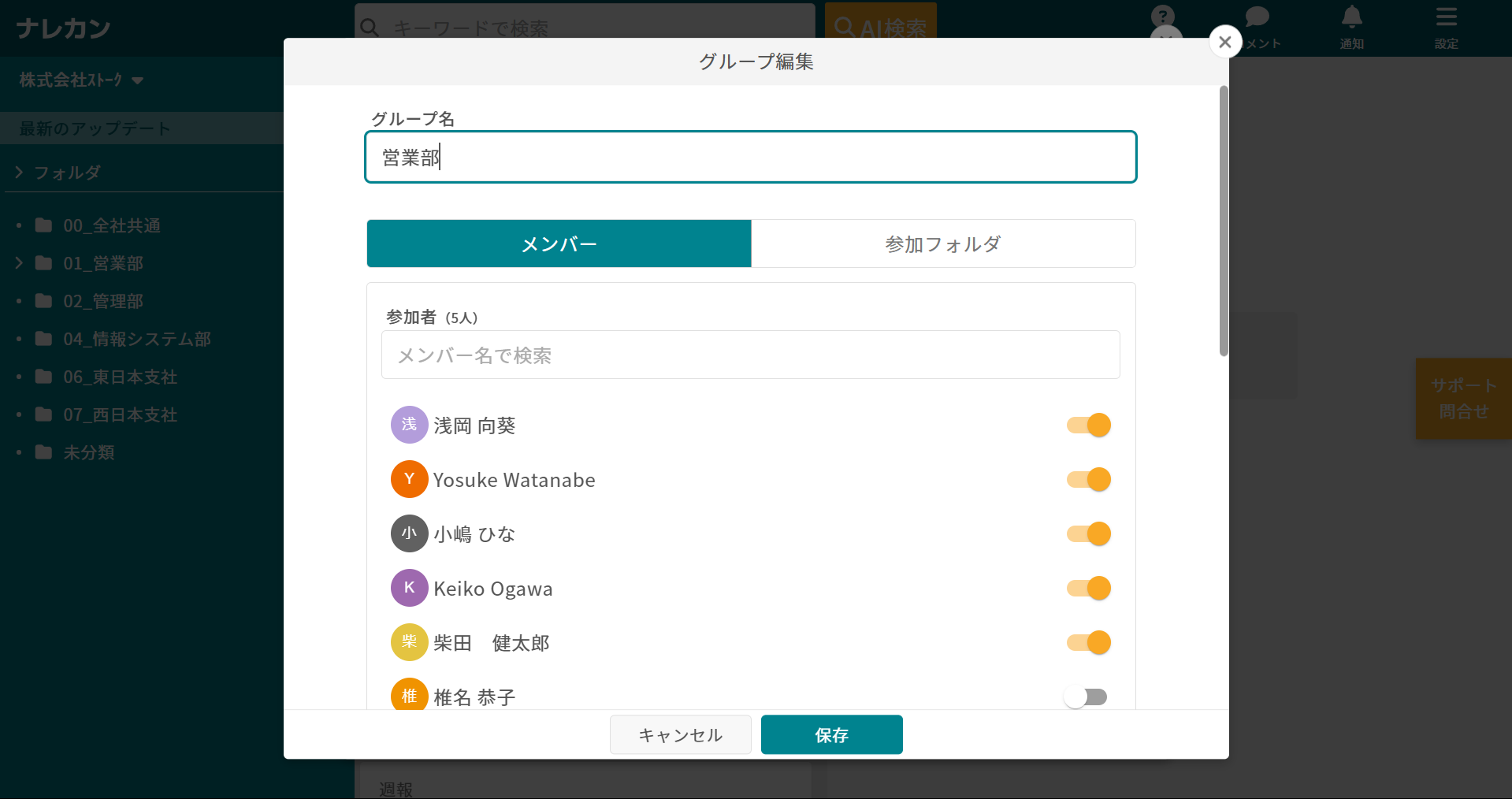Click the 01_営業部 folder icon

(x=44, y=263)
